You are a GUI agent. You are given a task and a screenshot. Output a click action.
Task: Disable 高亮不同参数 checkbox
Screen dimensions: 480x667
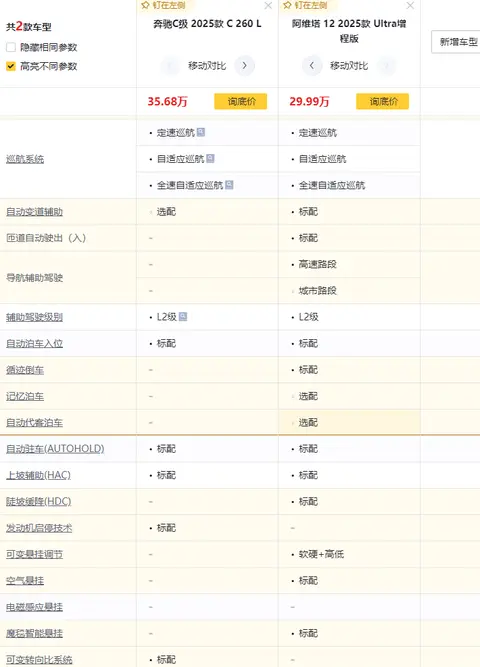[x=11, y=66]
